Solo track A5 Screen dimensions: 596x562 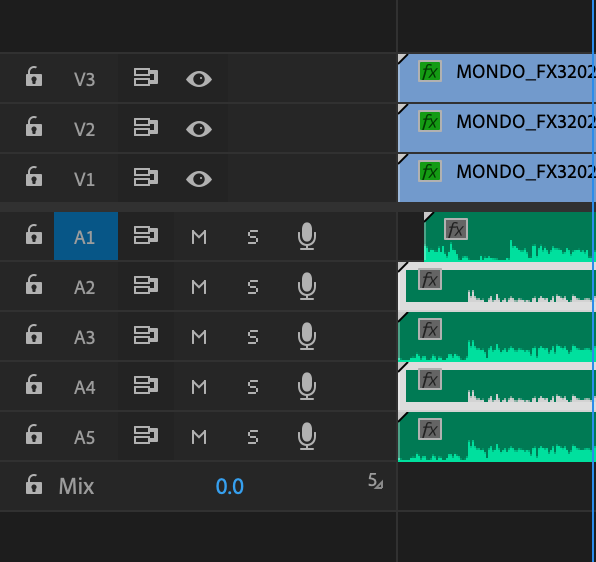point(253,437)
